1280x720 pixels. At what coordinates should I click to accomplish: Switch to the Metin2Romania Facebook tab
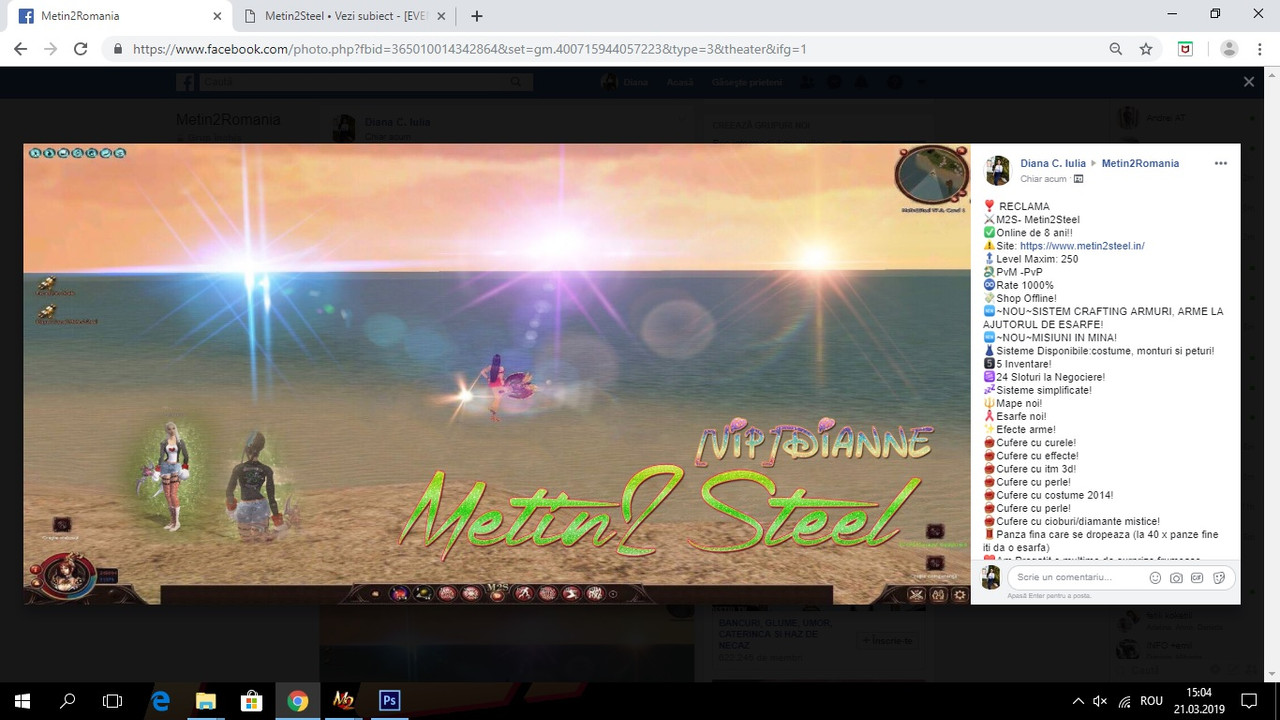118,16
